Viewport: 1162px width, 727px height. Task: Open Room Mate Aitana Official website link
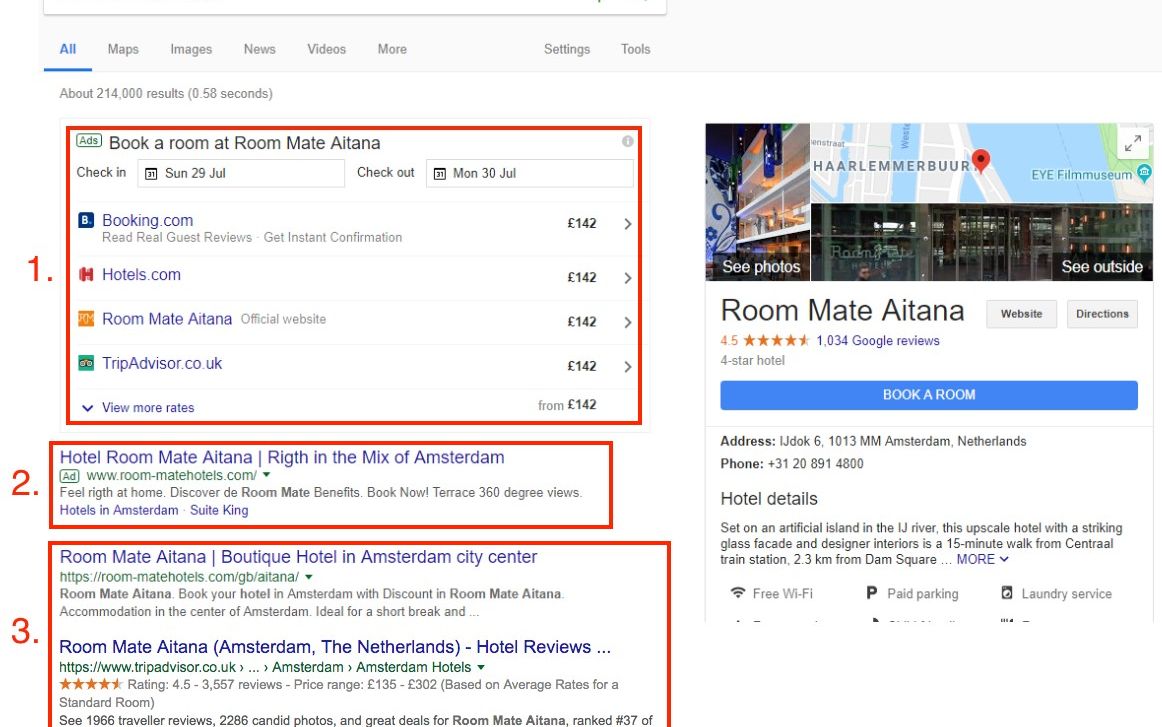tap(167, 319)
